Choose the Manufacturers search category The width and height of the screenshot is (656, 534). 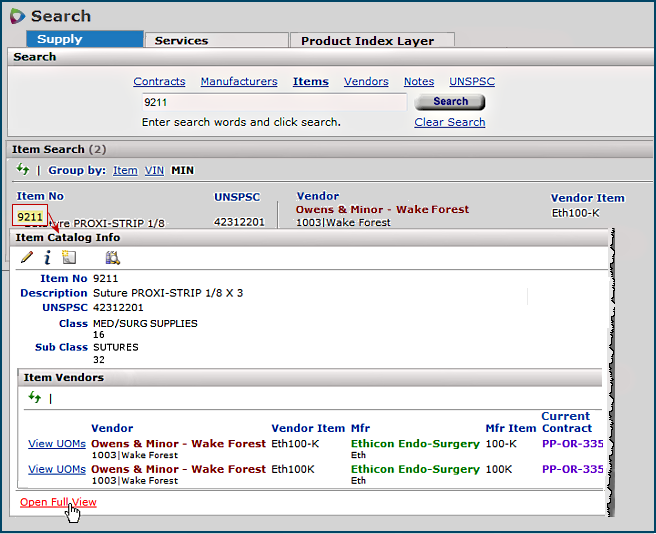pos(239,82)
